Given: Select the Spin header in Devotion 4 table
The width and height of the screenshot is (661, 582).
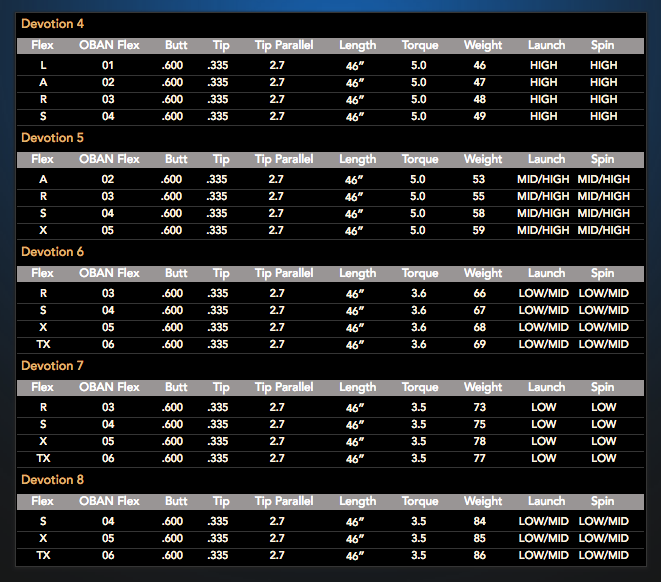Looking at the screenshot, I should (602, 46).
